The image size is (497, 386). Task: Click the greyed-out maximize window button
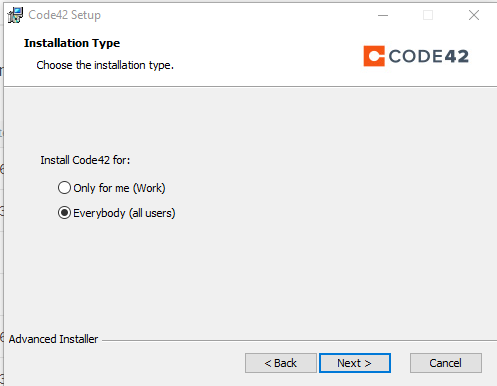[428, 15]
